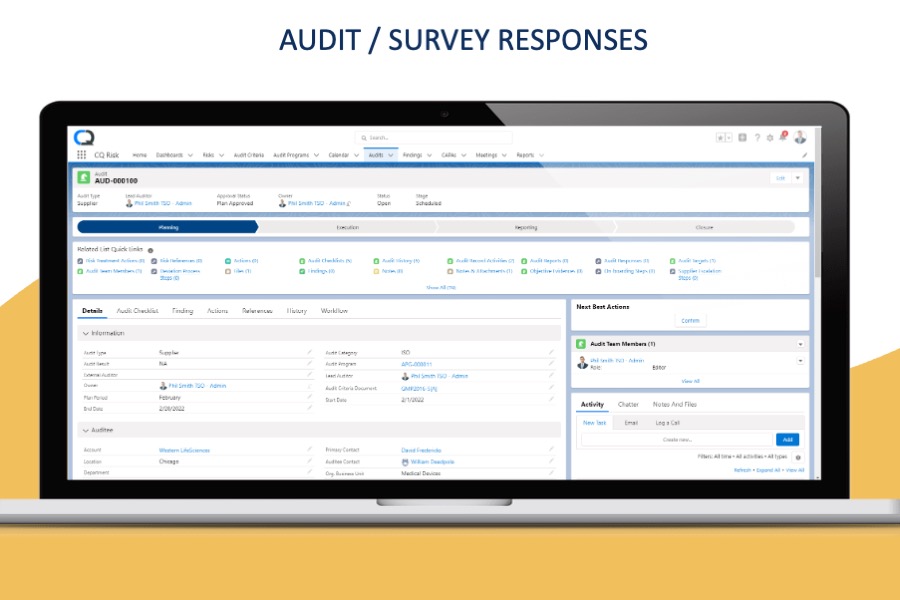Click the Setup gear icon
The width and height of the screenshot is (900, 600).
point(770,137)
